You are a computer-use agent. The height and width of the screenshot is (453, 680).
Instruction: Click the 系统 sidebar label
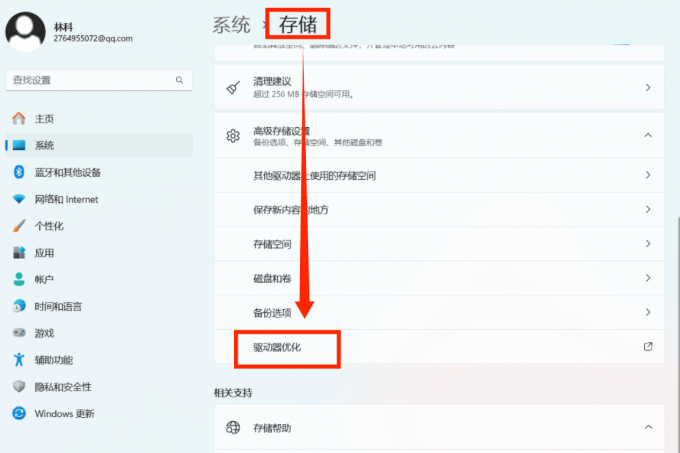click(x=44, y=145)
